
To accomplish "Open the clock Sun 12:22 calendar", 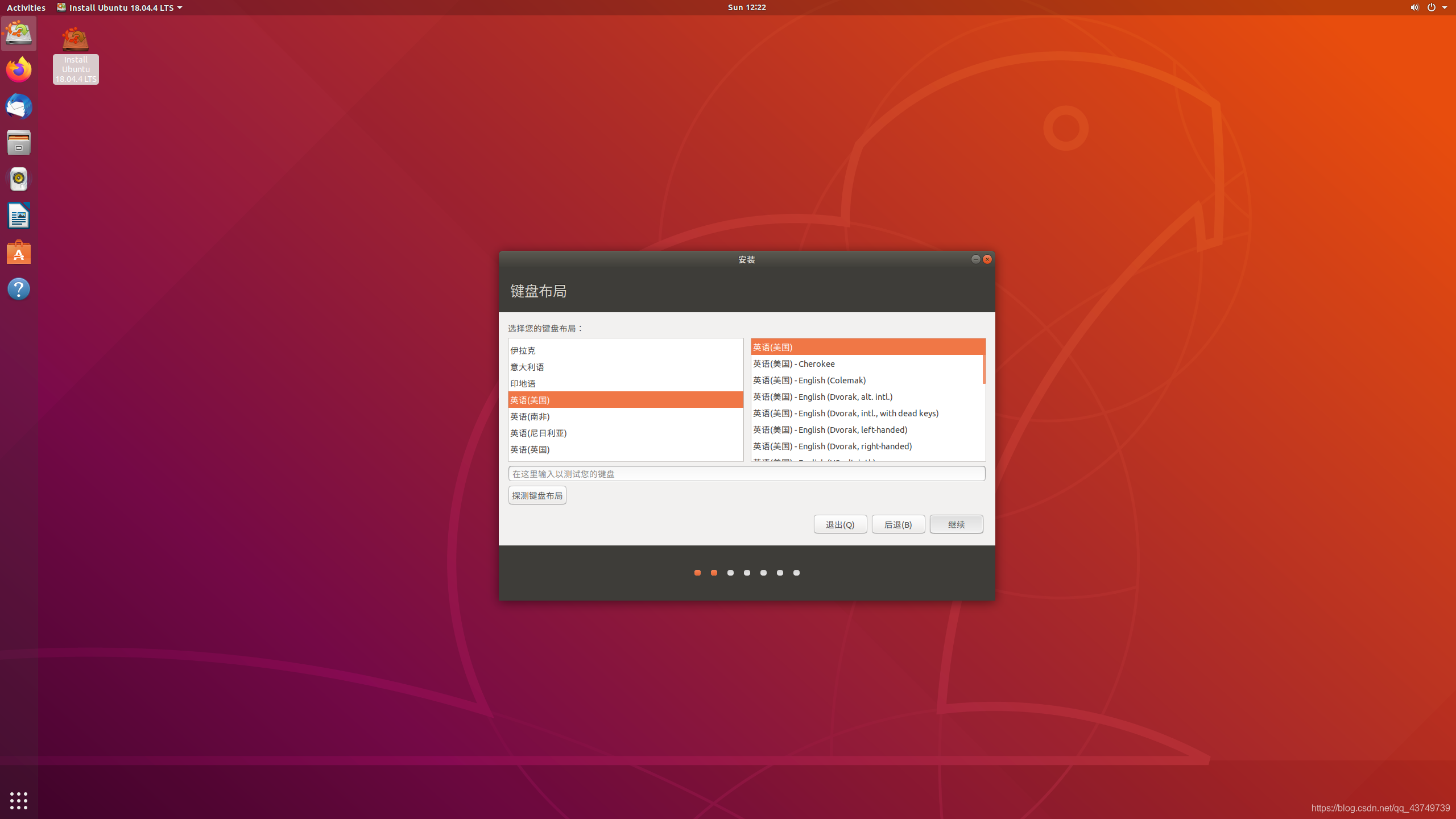I will (x=747, y=7).
